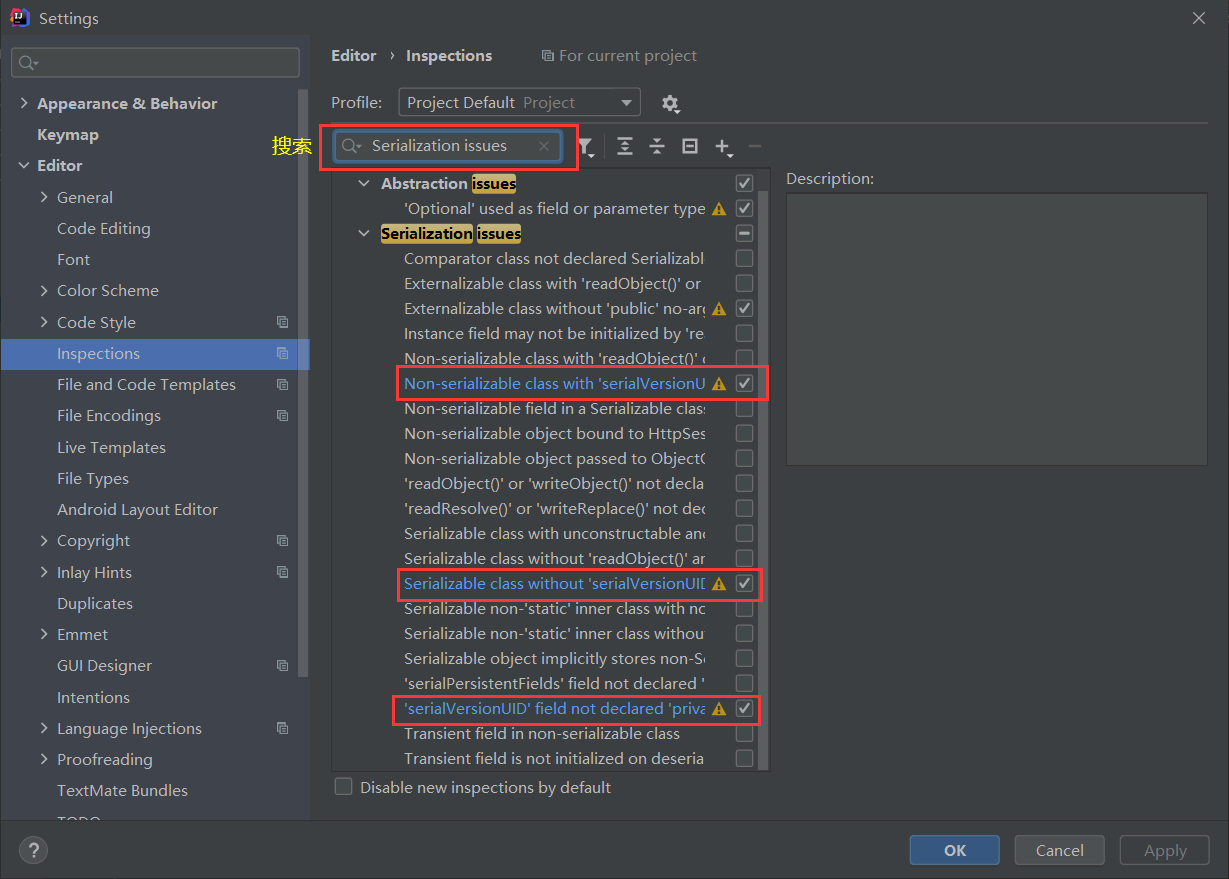Screen dimensions: 1229x879
Task: Click the magnifier icon in inspection search field
Action: point(351,146)
